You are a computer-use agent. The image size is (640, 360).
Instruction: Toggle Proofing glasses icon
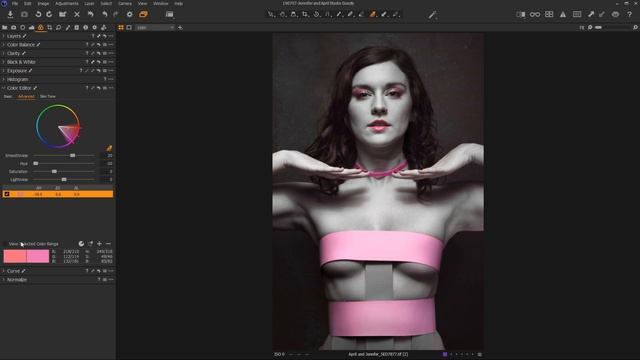535,14
